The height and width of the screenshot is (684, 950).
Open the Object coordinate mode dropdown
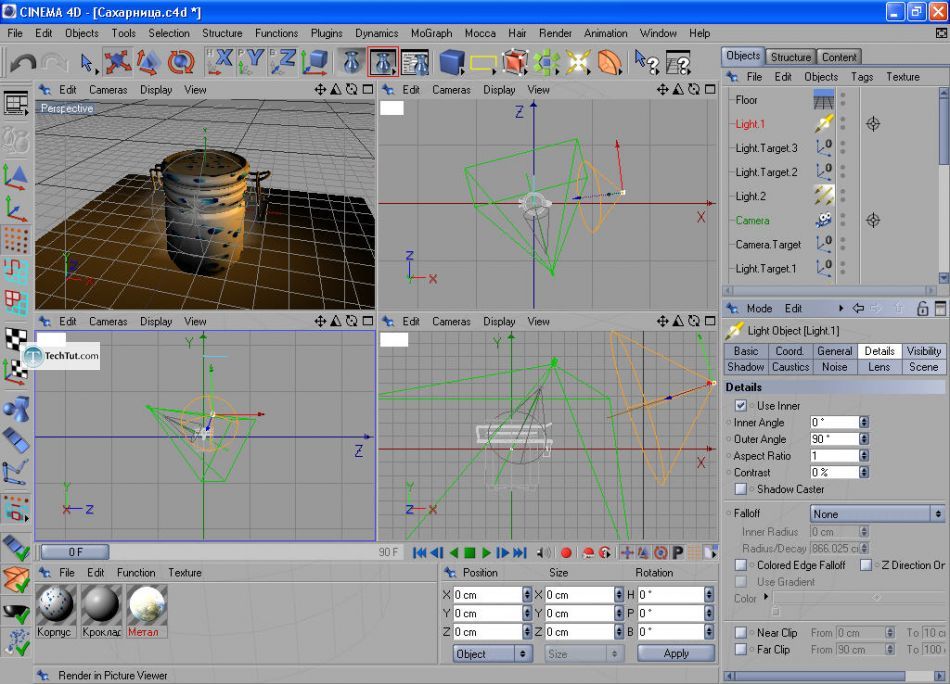click(492, 654)
